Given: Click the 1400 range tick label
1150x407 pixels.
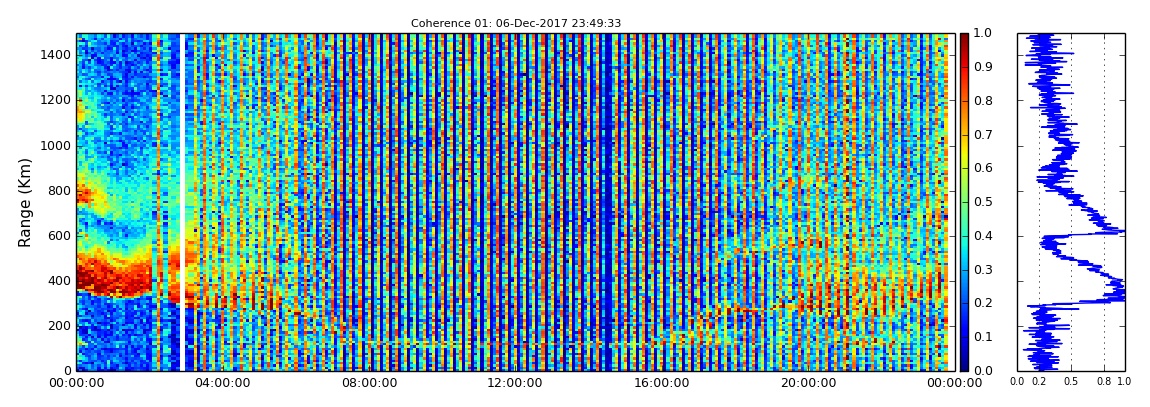Looking at the screenshot, I should (56, 55).
